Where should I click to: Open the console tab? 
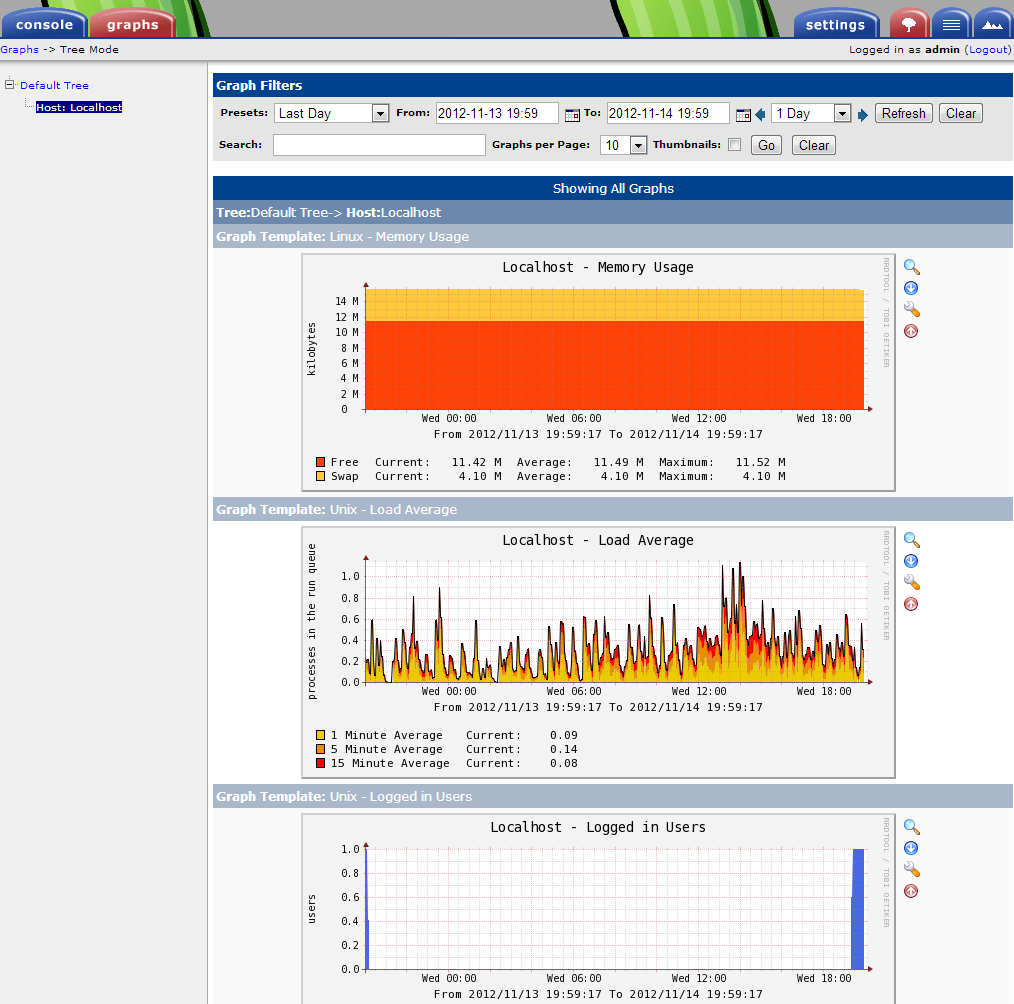click(44, 24)
